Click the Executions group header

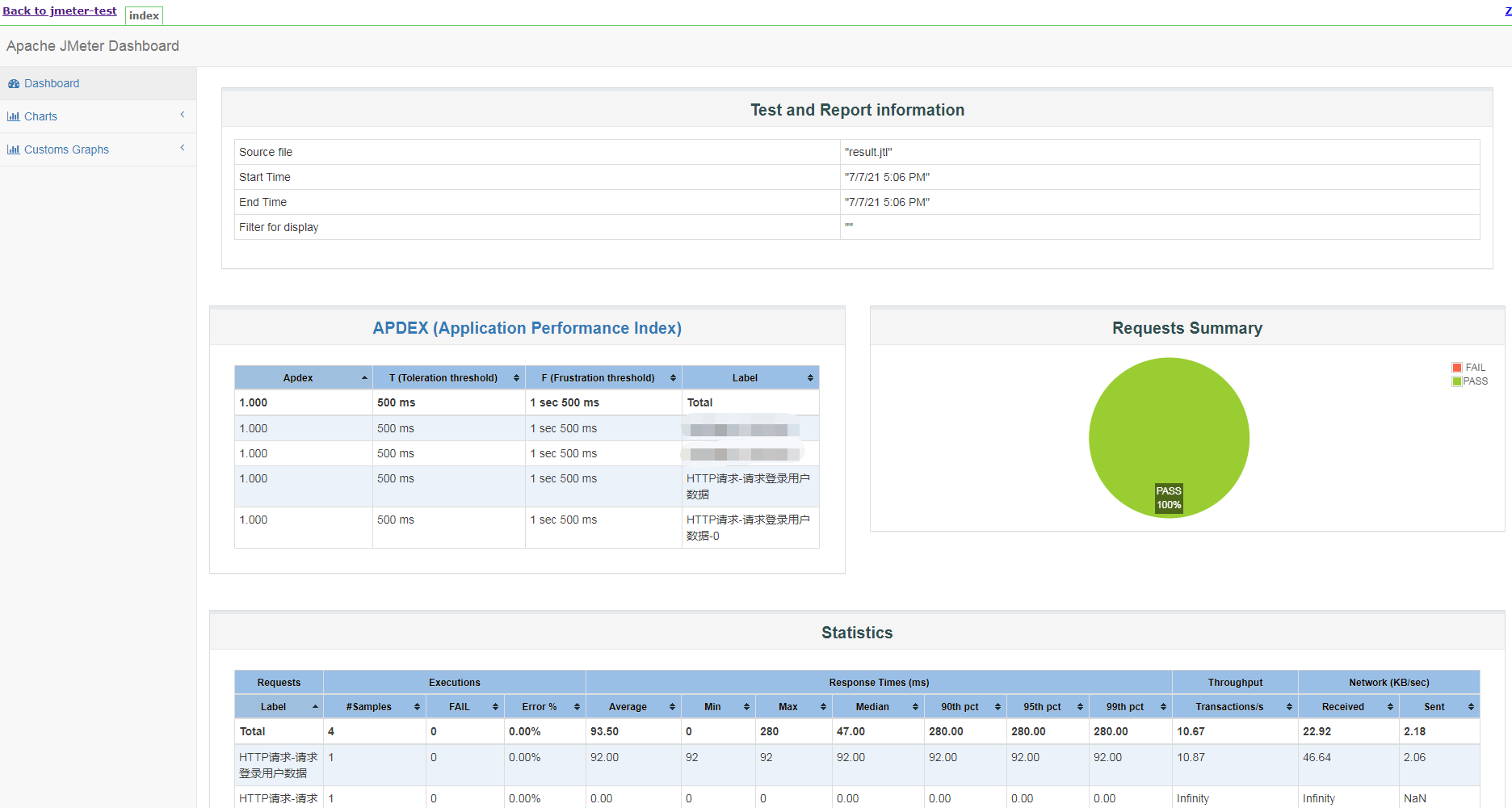455,682
